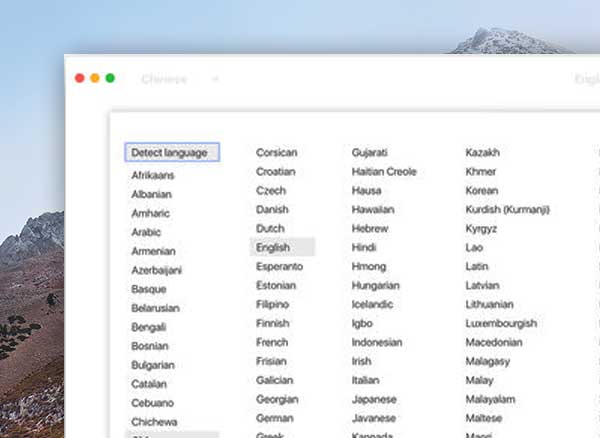Select Lithuanian language
The height and width of the screenshot is (438, 600).
pos(489,304)
